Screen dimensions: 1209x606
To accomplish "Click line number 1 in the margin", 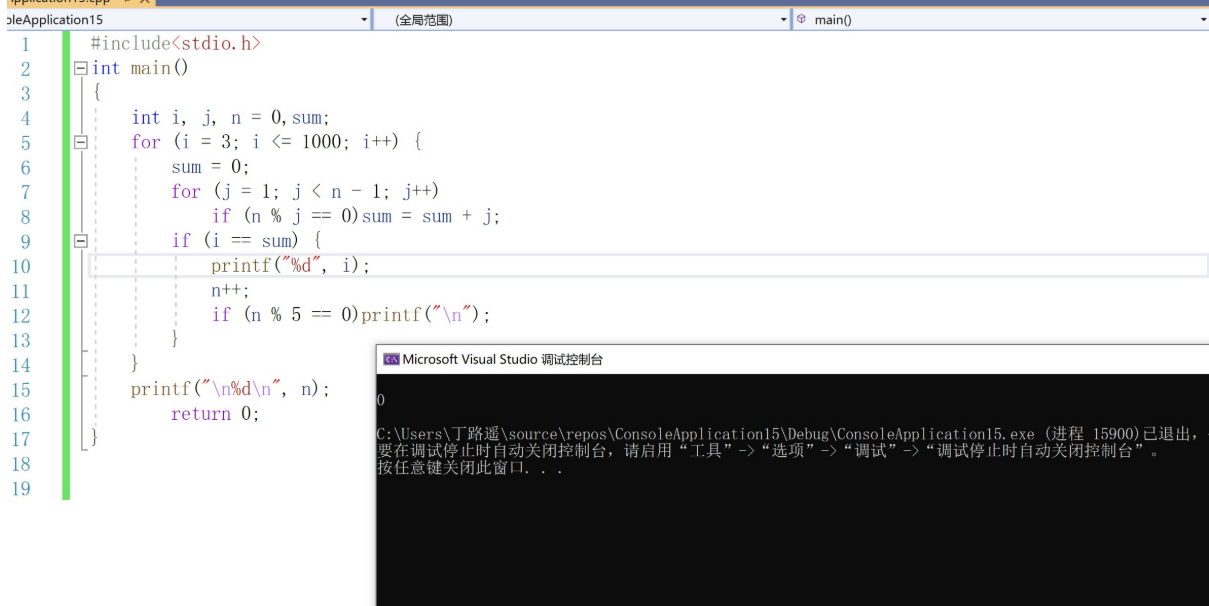I will click(25, 44).
